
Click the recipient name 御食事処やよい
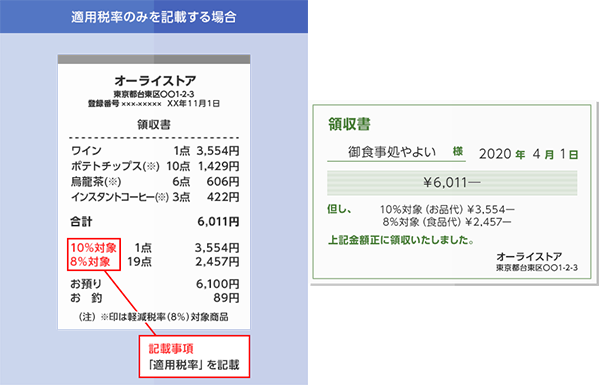click(x=392, y=152)
